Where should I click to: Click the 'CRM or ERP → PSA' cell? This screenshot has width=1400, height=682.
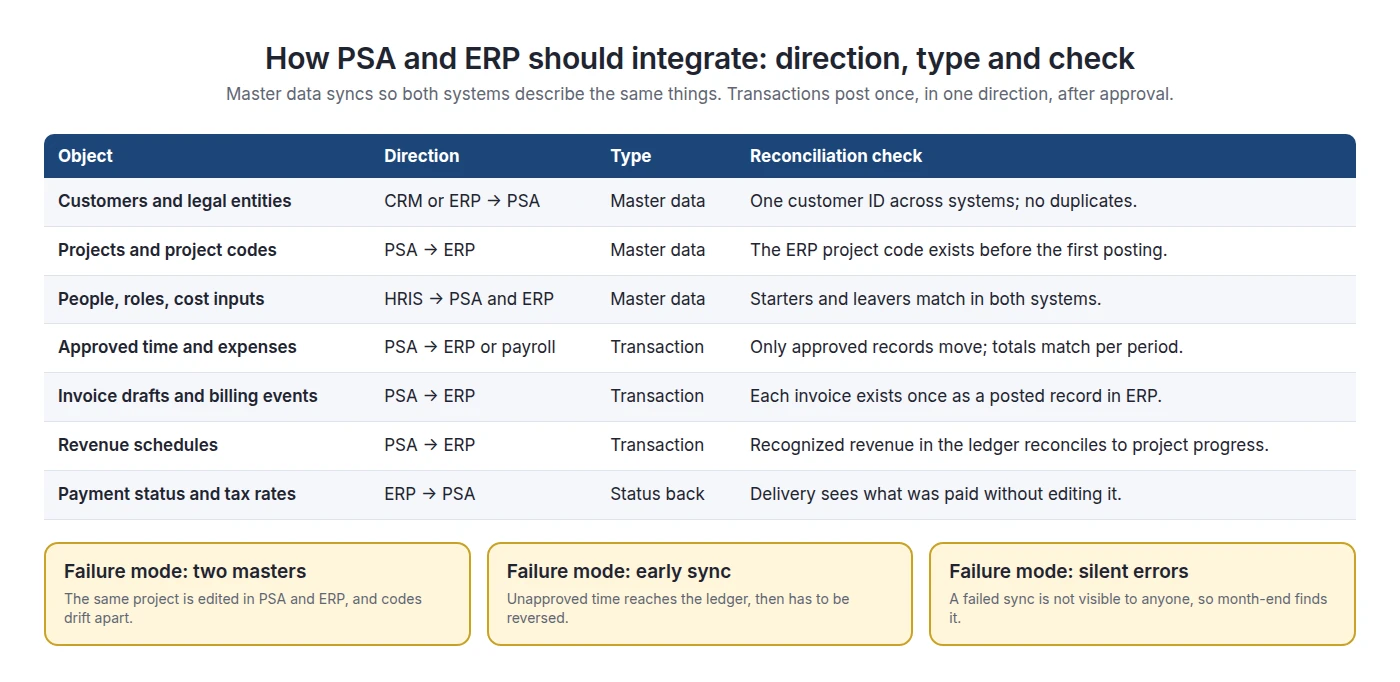click(462, 201)
